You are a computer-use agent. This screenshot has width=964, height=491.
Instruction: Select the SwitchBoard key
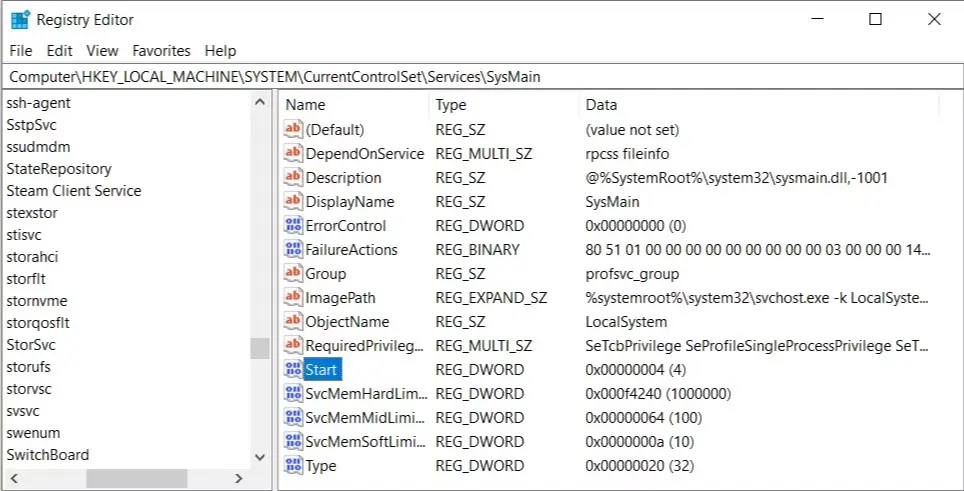tap(48, 455)
